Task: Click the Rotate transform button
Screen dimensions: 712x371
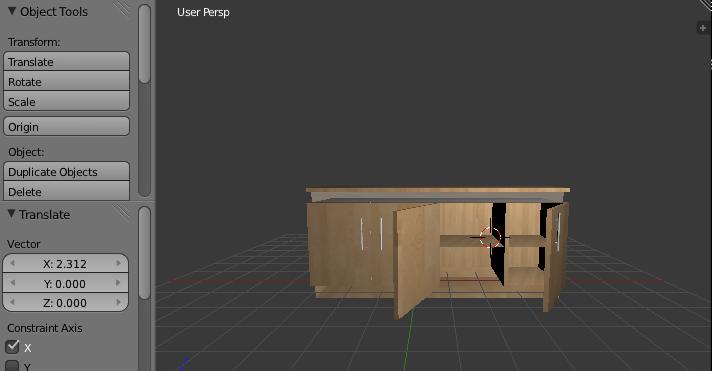Action: [x=66, y=81]
